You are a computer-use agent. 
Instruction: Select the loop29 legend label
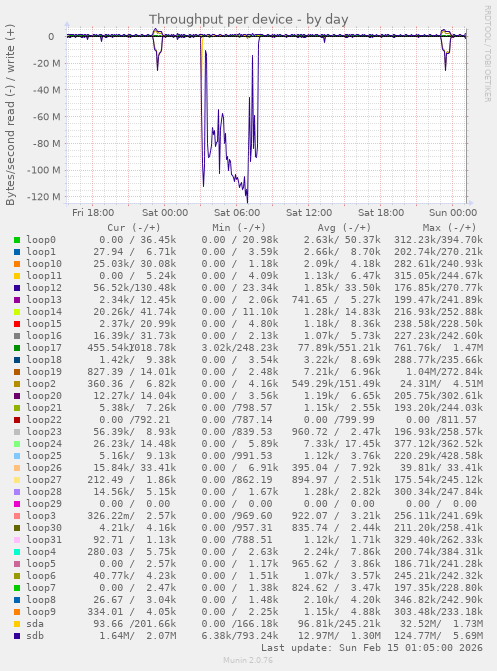click(44, 504)
